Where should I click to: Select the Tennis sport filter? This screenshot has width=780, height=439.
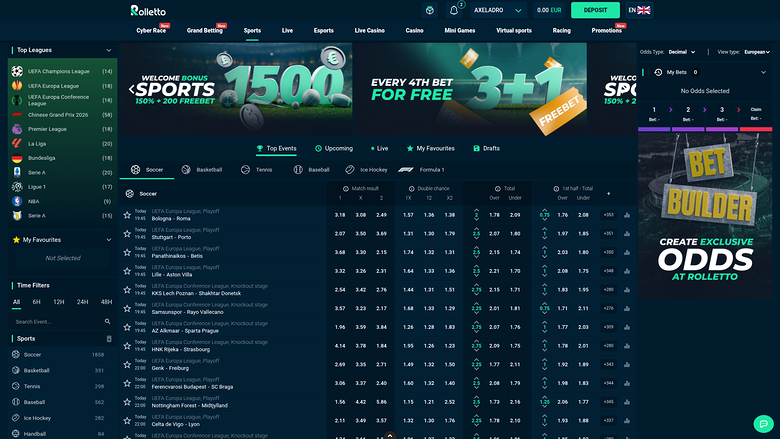(257, 170)
